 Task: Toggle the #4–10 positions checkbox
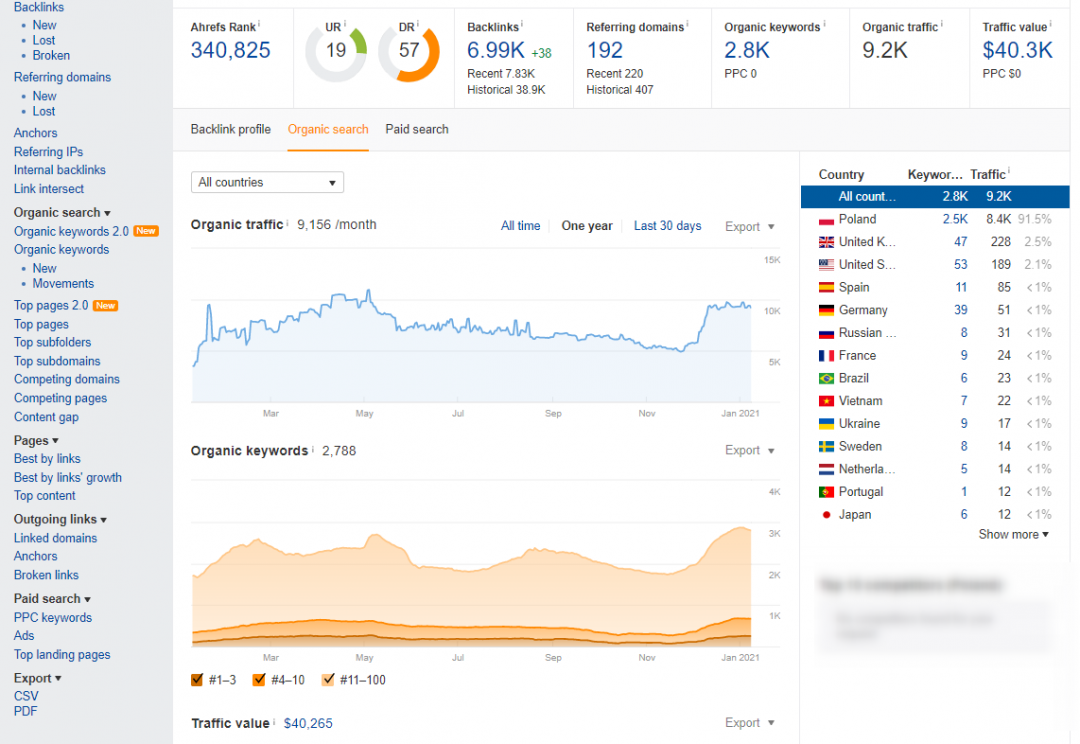click(259, 680)
